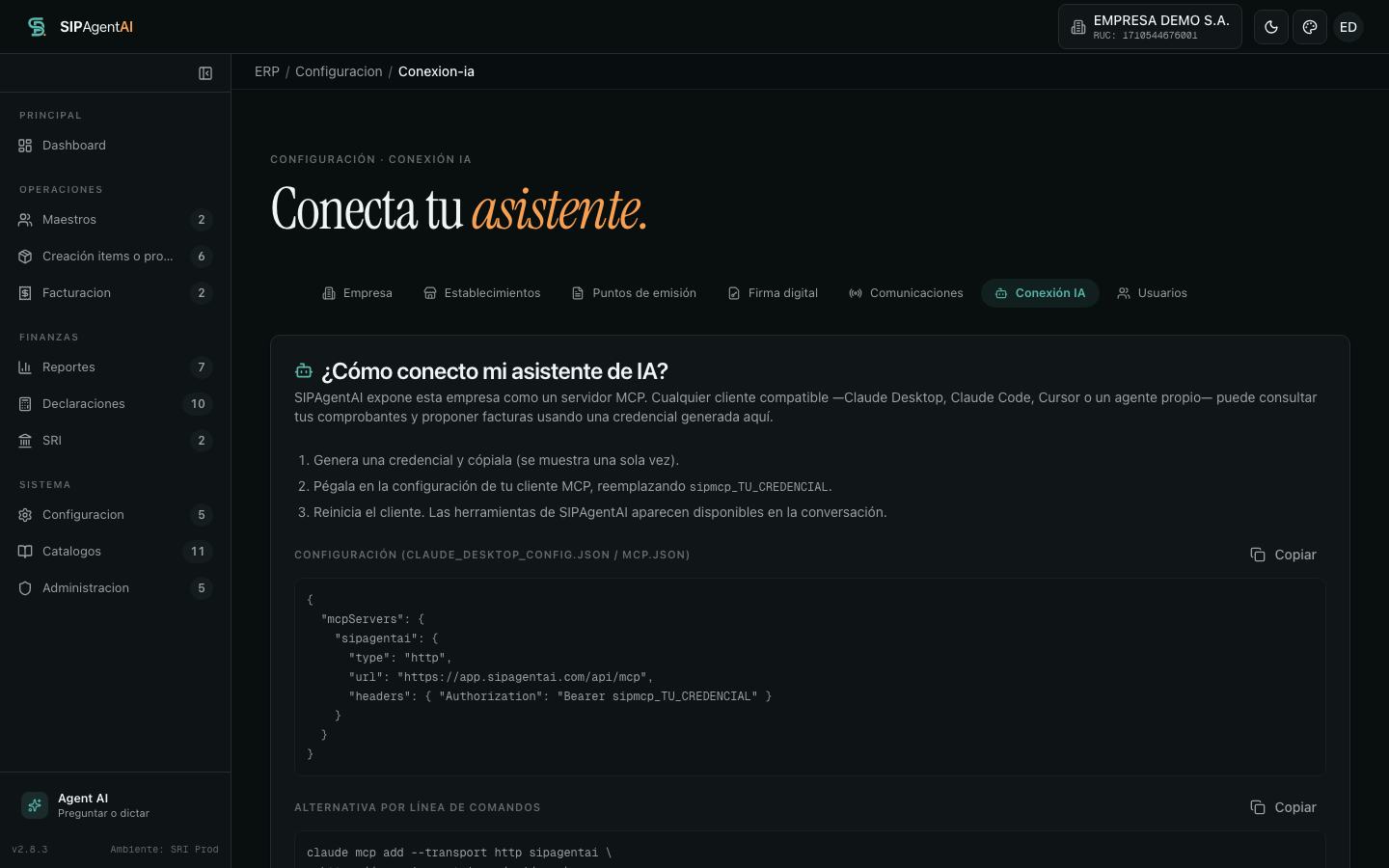Click the Conexion-ia breadcrumb

[x=436, y=71]
